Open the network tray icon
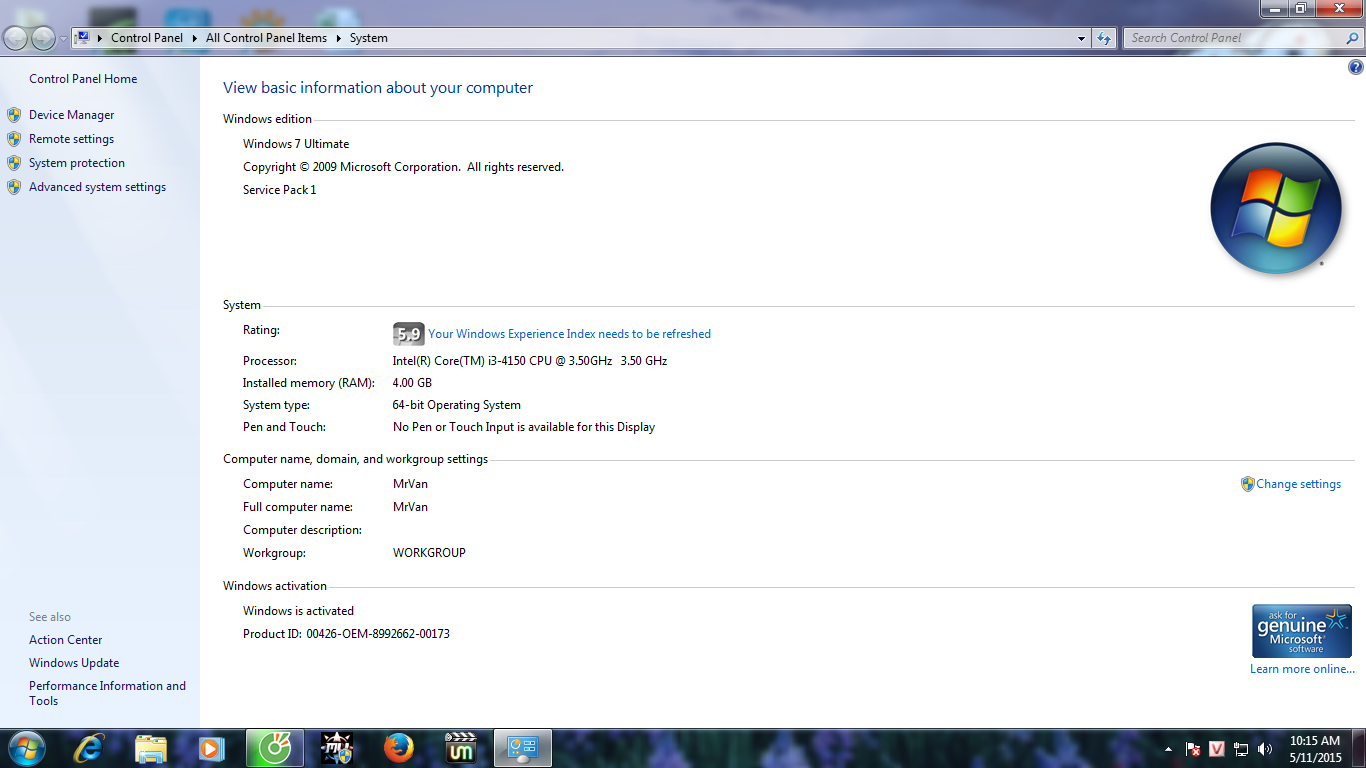 click(x=1241, y=749)
